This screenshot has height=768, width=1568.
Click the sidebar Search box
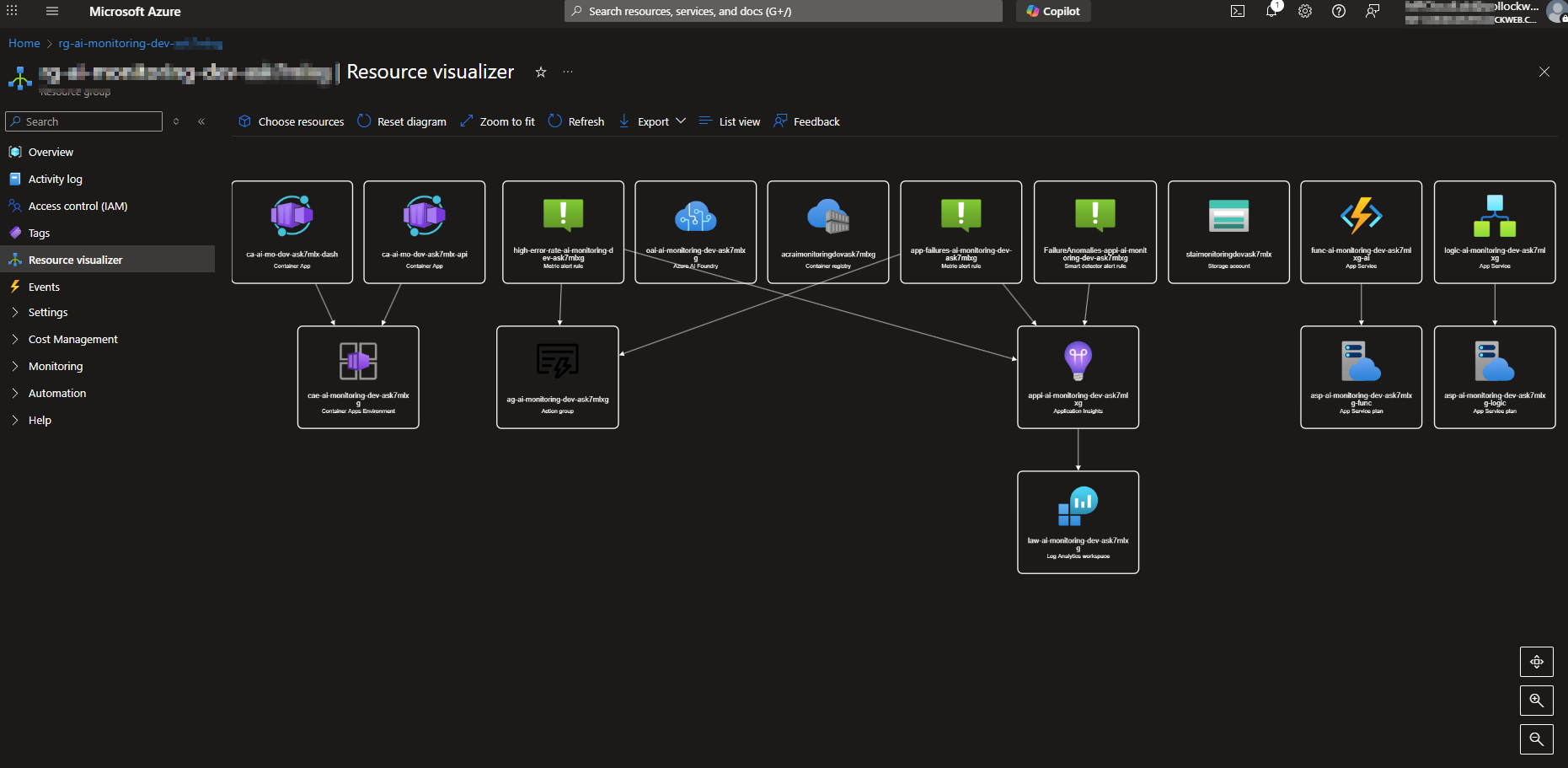click(83, 121)
